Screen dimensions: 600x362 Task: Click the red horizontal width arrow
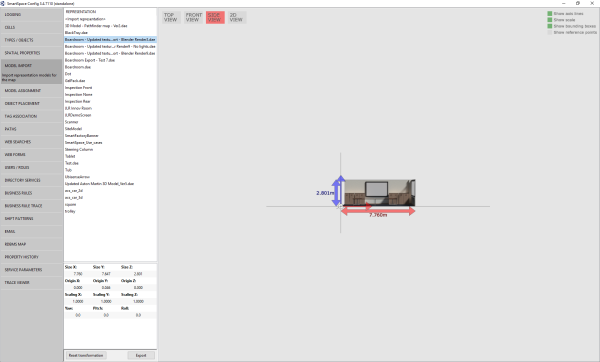click(x=378, y=211)
